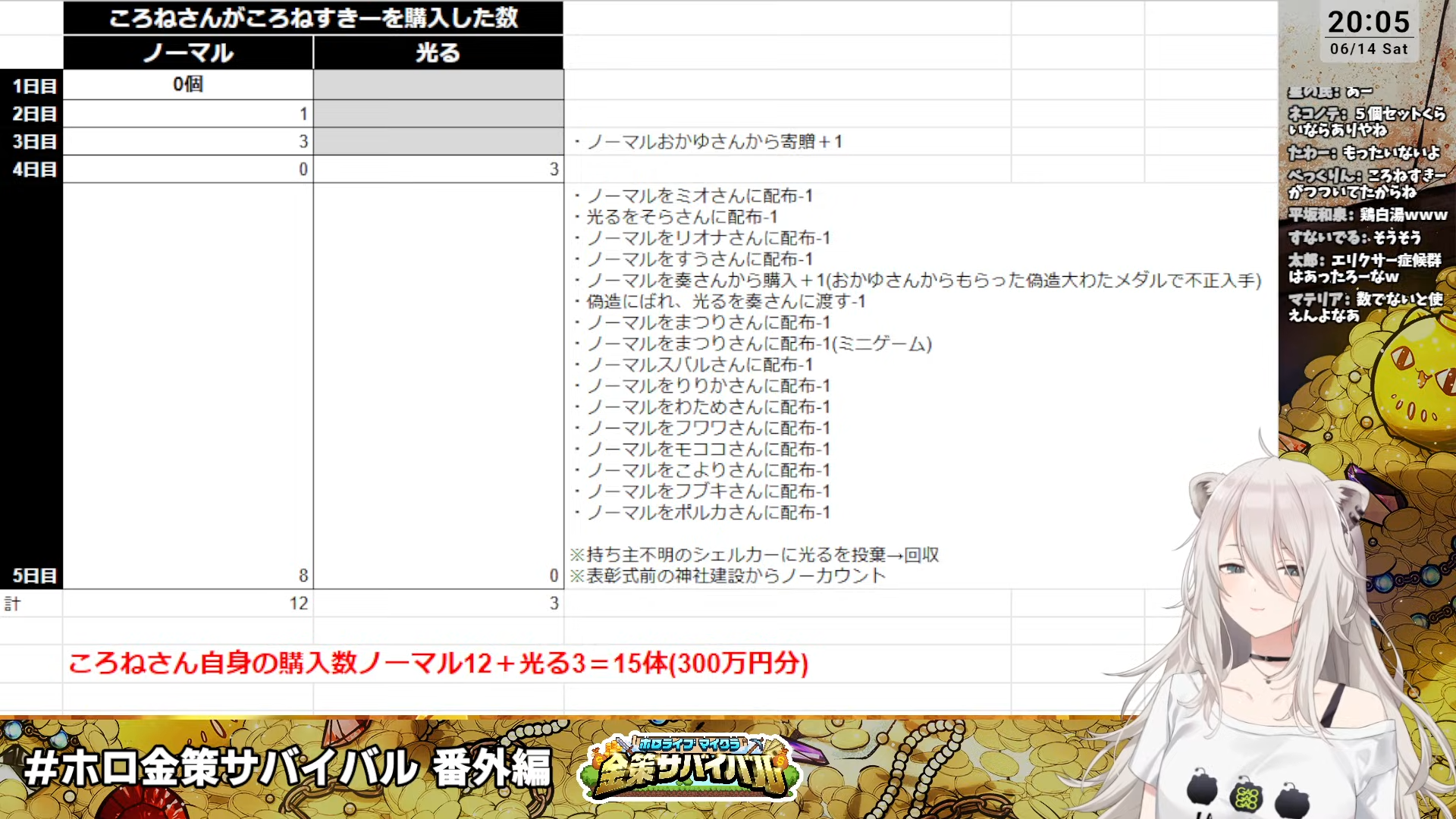The height and width of the screenshot is (819, 1456).
Task: Click note ノーマルをりりかさんに配布-1
Action: coord(701,386)
